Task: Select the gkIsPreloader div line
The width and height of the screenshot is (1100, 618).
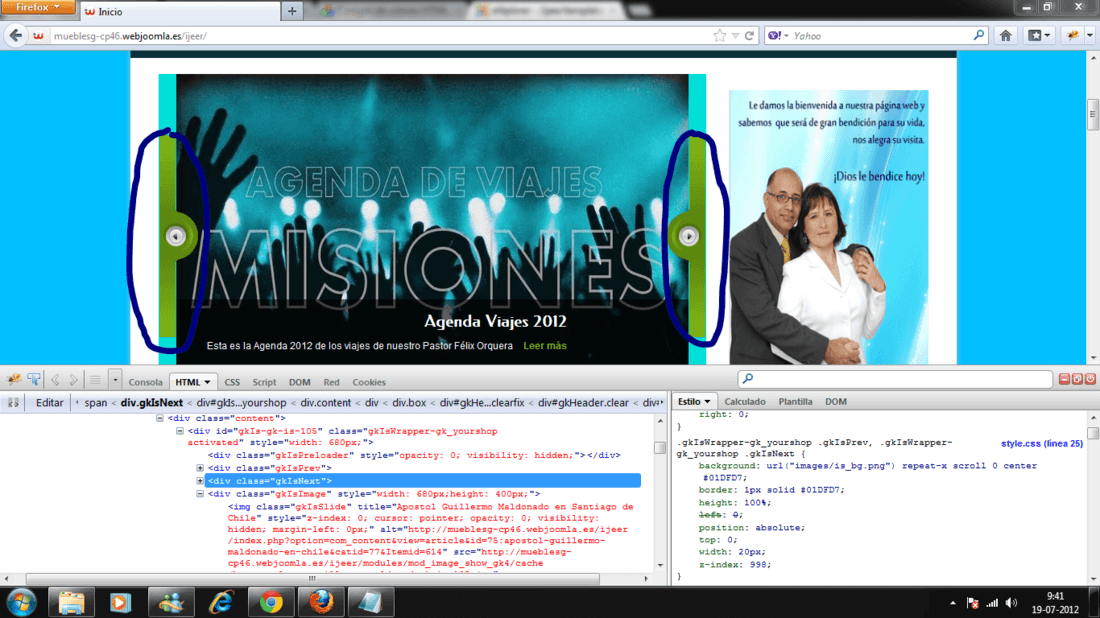Action: (414, 455)
